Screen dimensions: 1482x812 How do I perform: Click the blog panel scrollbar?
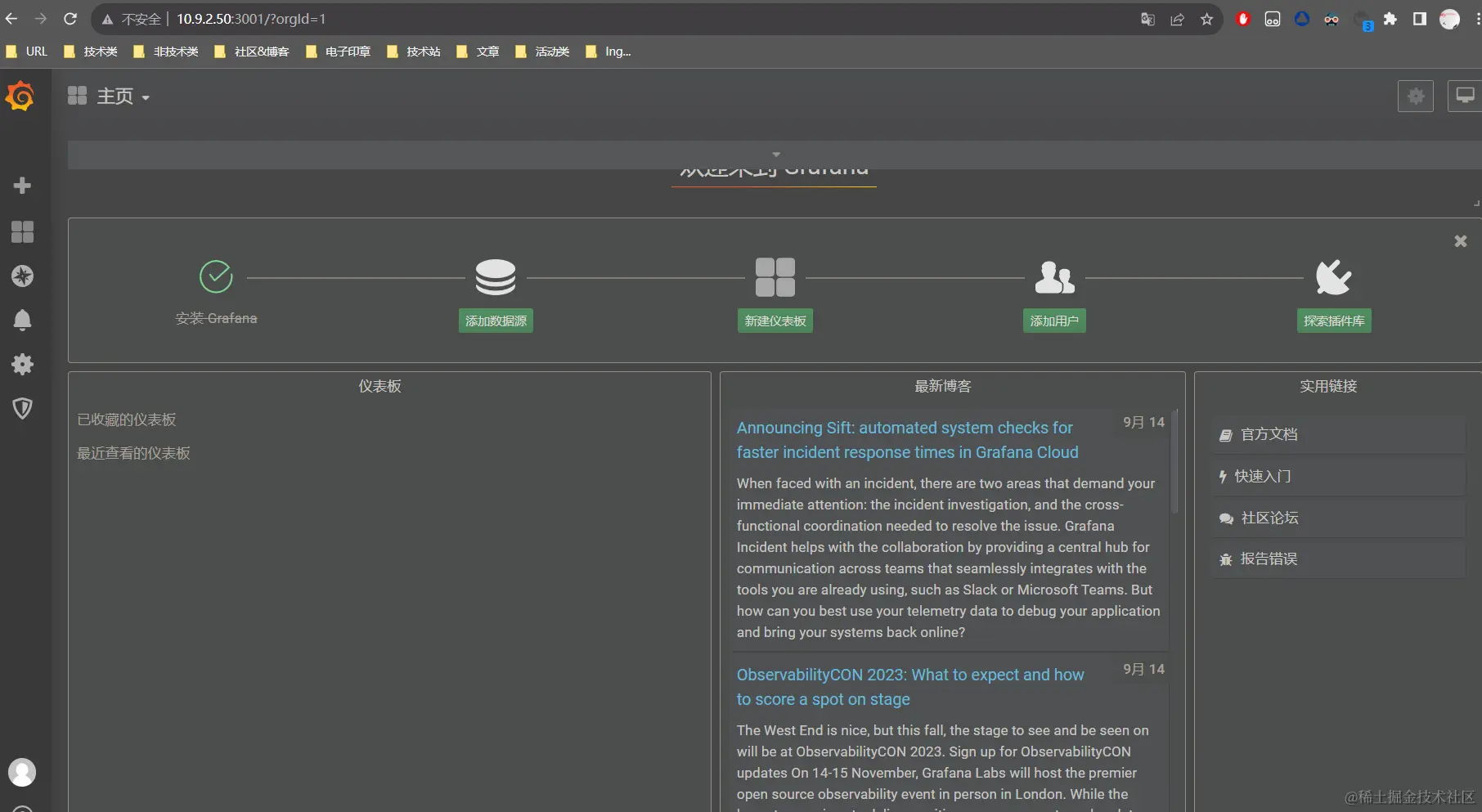(1175, 462)
